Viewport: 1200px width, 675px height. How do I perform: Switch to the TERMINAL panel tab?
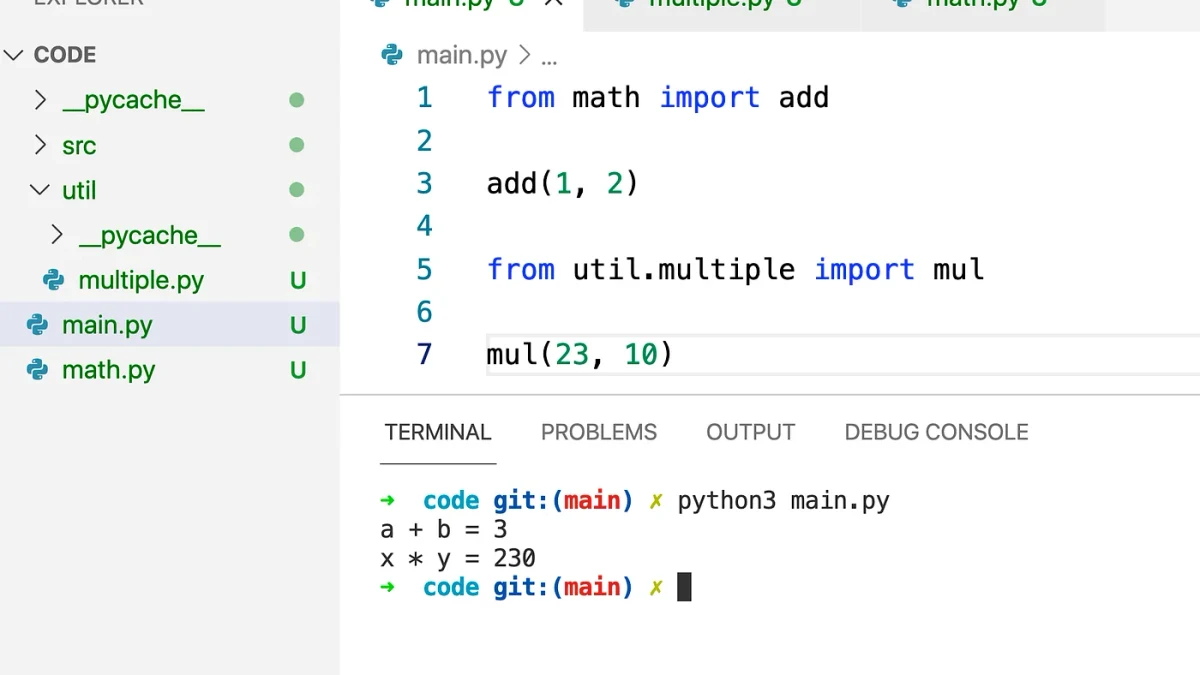(438, 432)
